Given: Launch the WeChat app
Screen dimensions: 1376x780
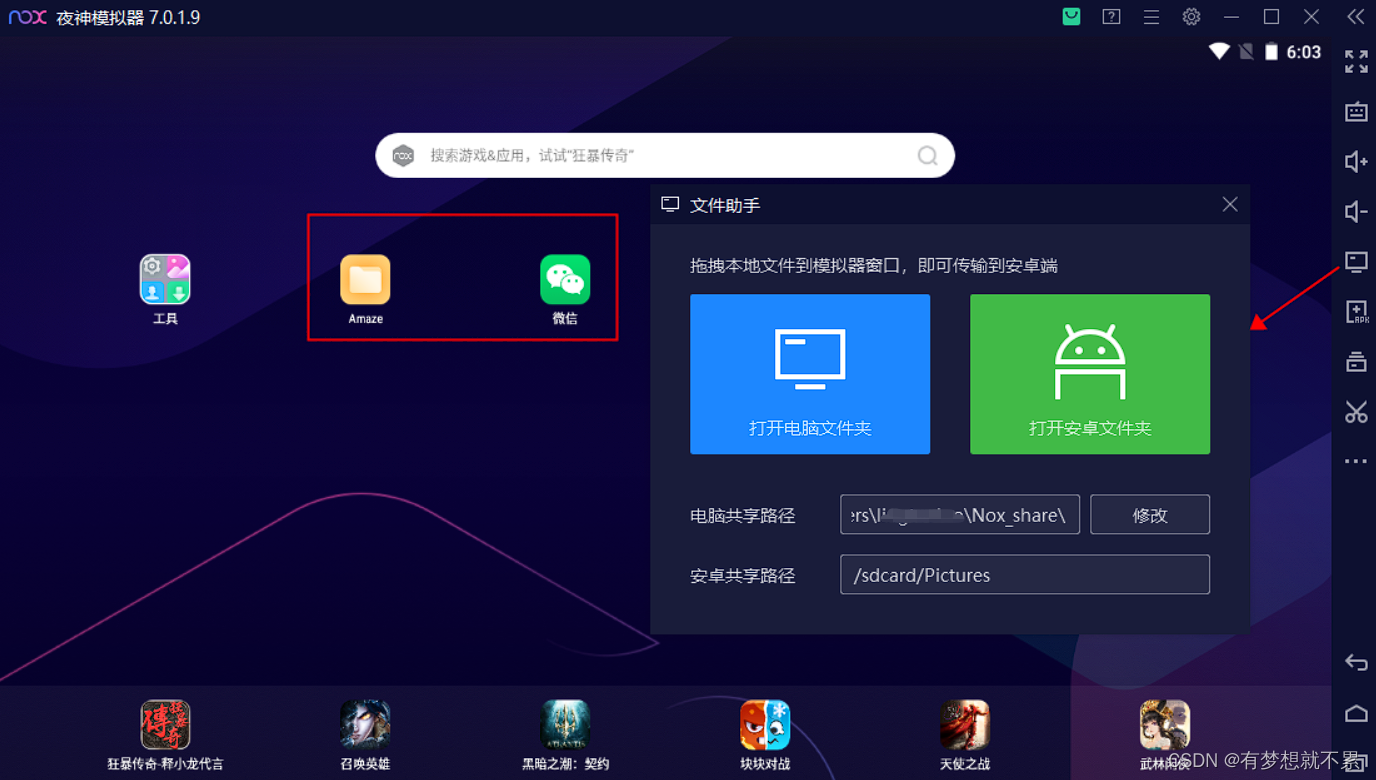Looking at the screenshot, I should click(x=565, y=280).
